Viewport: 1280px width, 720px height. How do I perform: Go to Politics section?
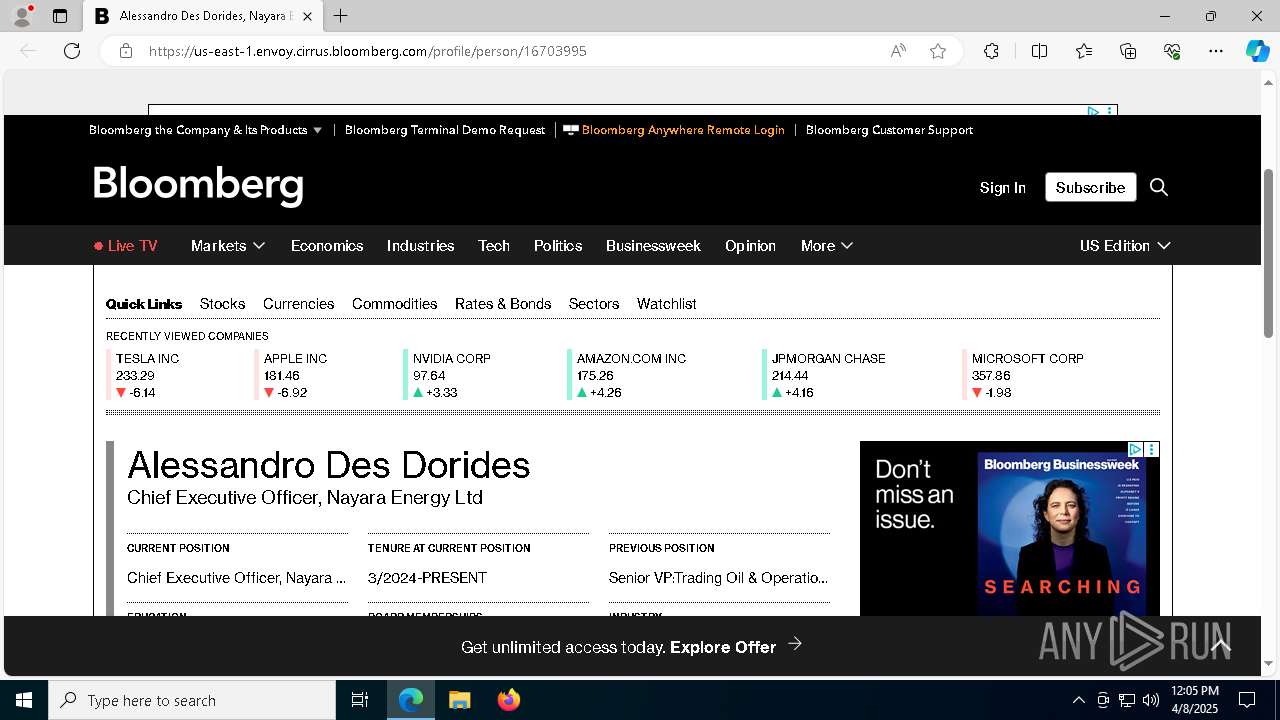[558, 246]
